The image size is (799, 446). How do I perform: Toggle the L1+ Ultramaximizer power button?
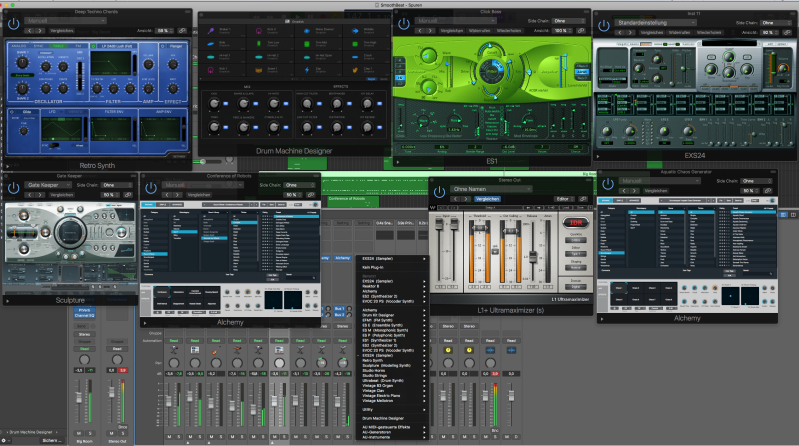point(439,192)
